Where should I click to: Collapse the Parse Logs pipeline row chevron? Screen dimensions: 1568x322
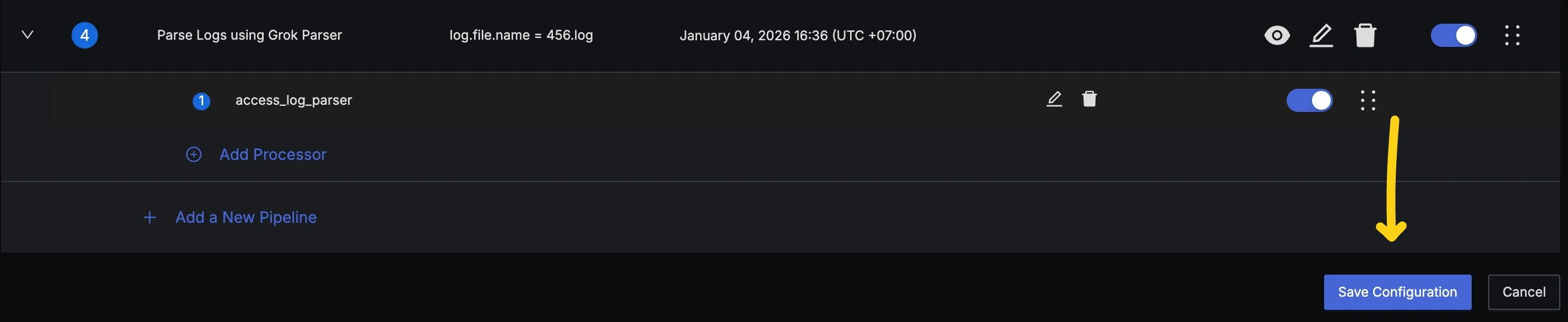(28, 35)
